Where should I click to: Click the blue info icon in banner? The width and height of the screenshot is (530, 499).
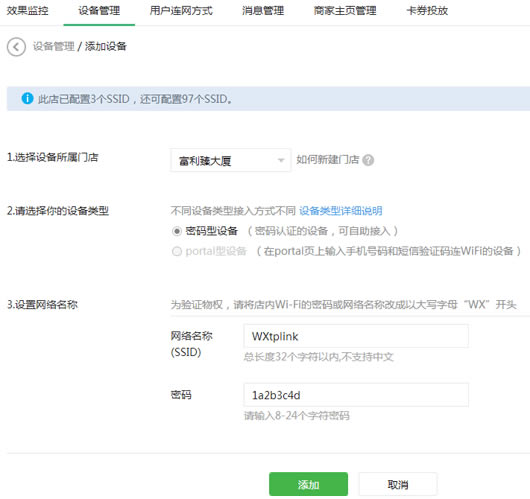pyautogui.click(x=27, y=98)
